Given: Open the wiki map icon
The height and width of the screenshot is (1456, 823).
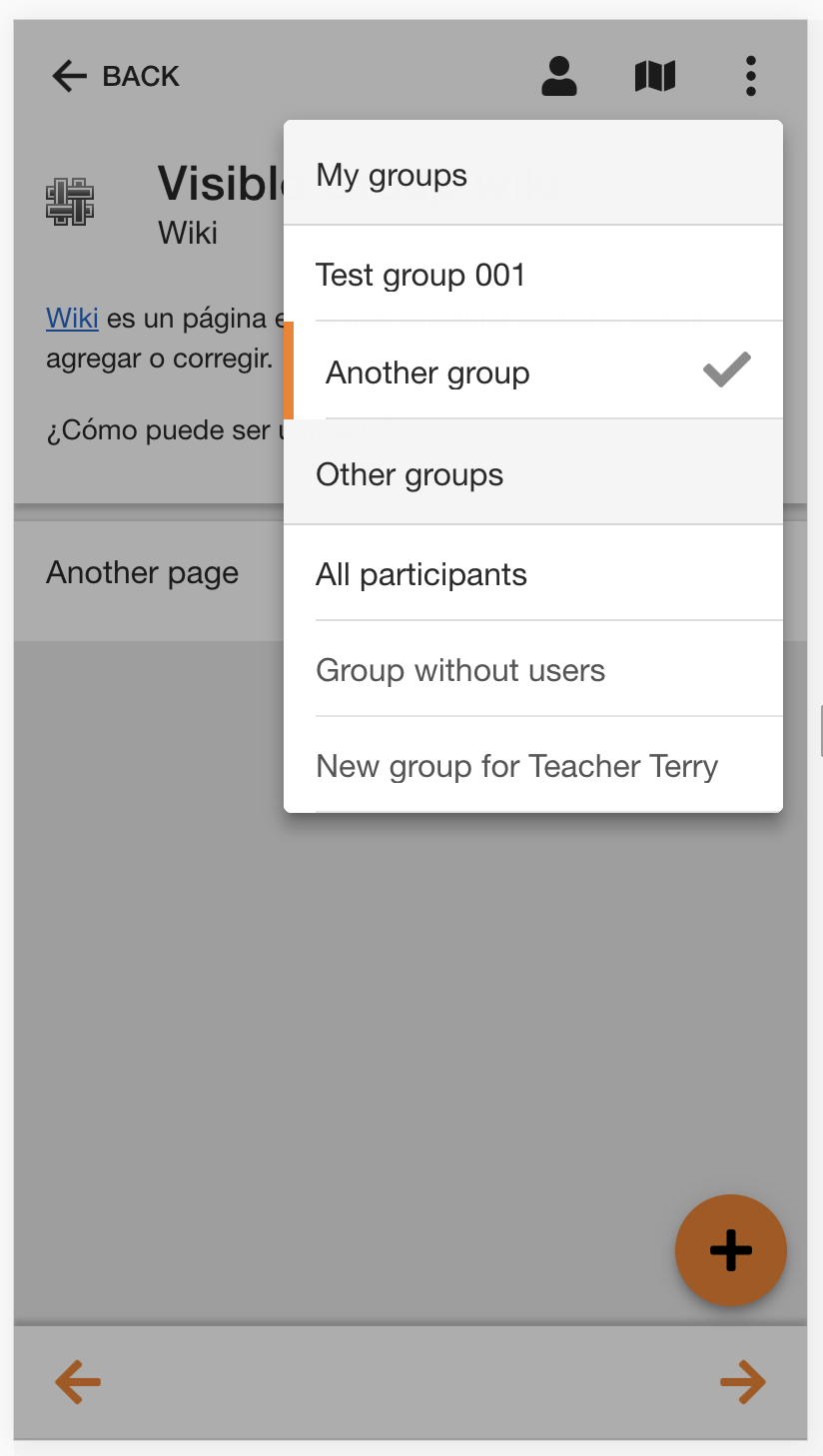Looking at the screenshot, I should tap(655, 76).
